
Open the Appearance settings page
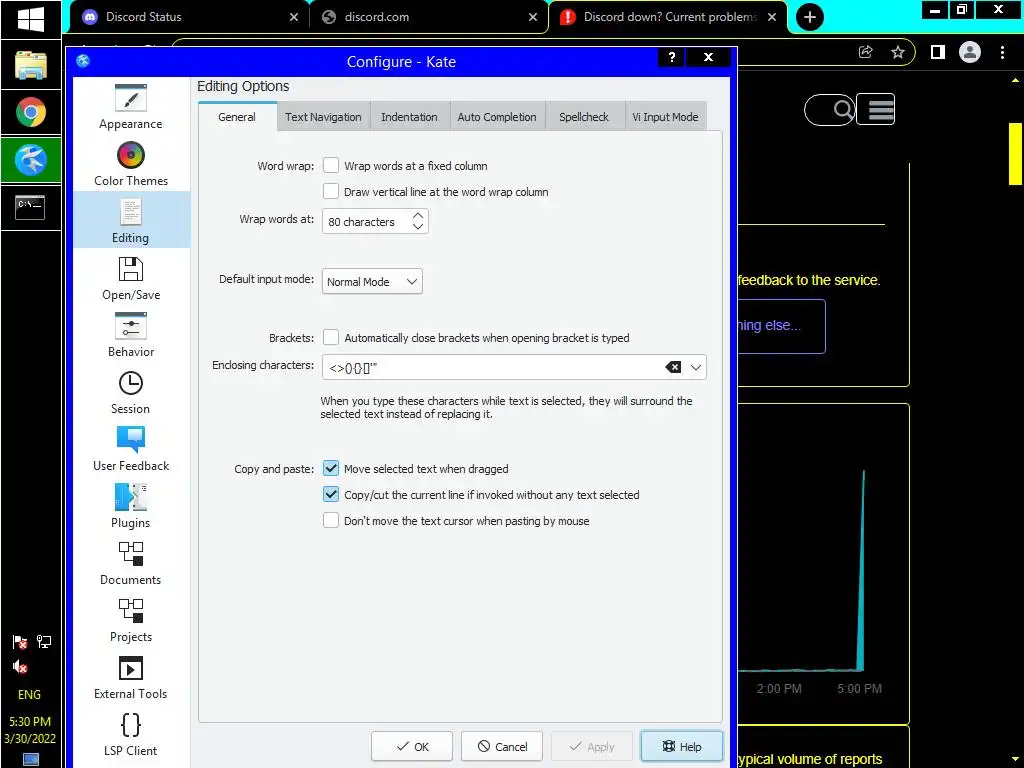click(131, 106)
